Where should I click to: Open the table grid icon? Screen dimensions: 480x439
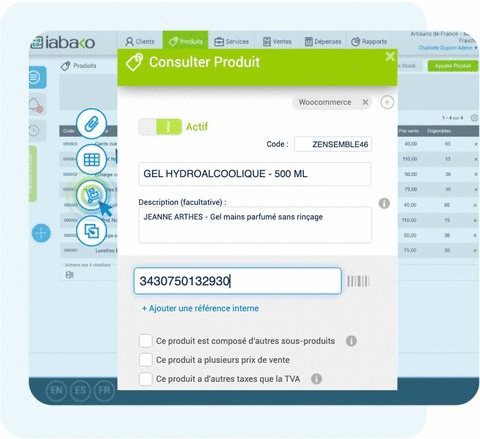(x=91, y=160)
